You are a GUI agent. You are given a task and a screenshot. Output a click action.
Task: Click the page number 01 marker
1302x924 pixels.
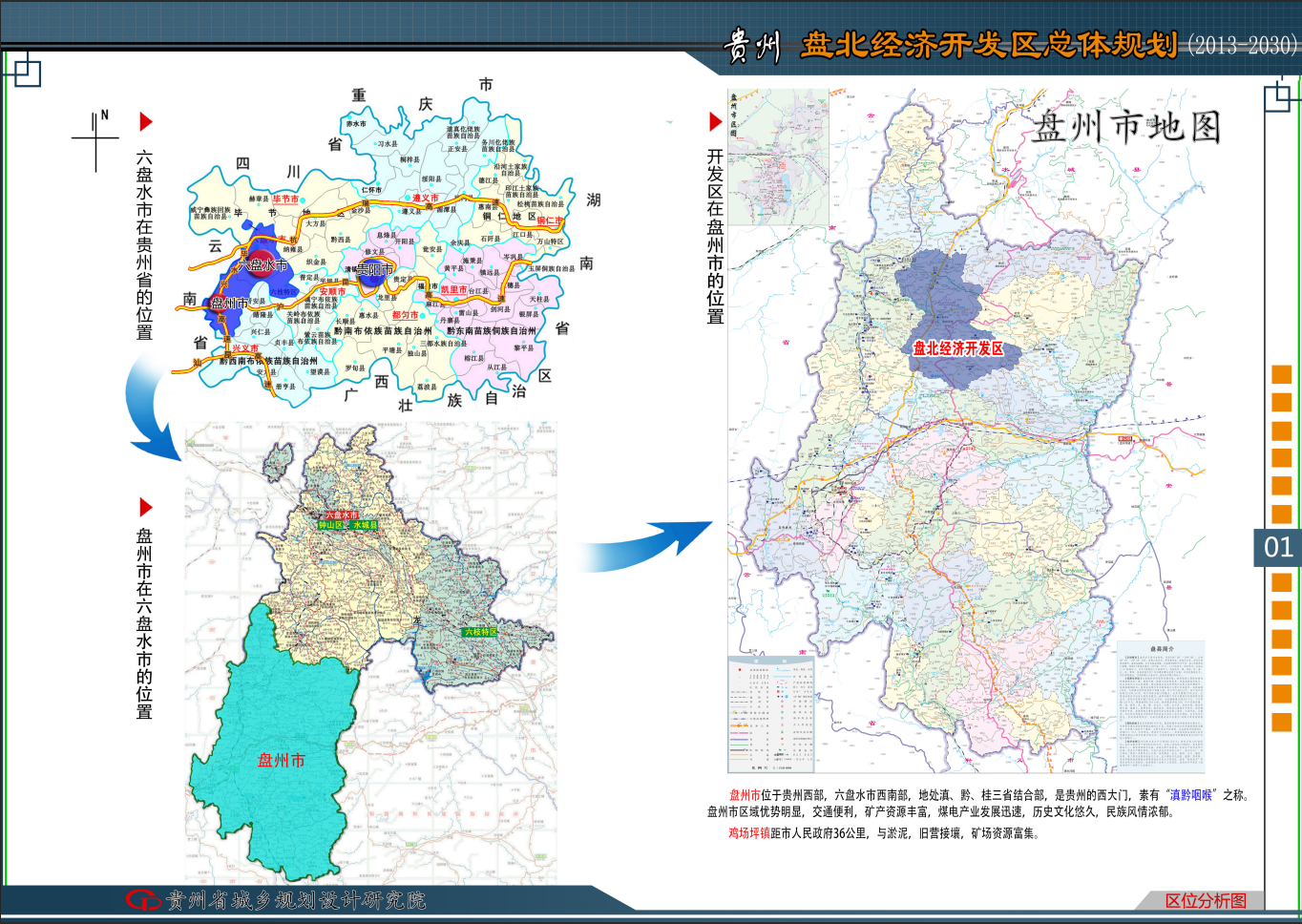[x=1278, y=547]
